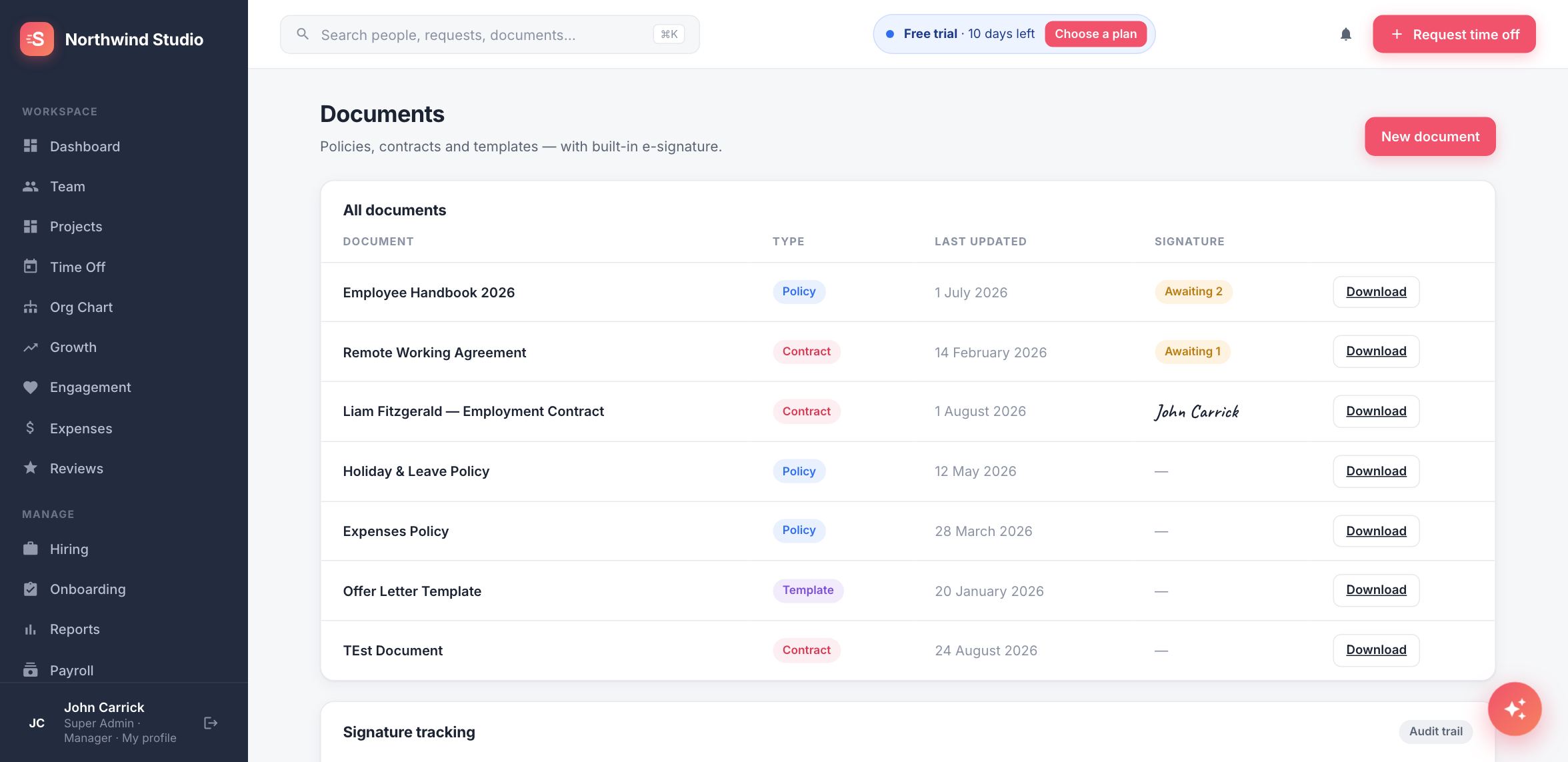Select the Projects icon in sidebar

(31, 226)
